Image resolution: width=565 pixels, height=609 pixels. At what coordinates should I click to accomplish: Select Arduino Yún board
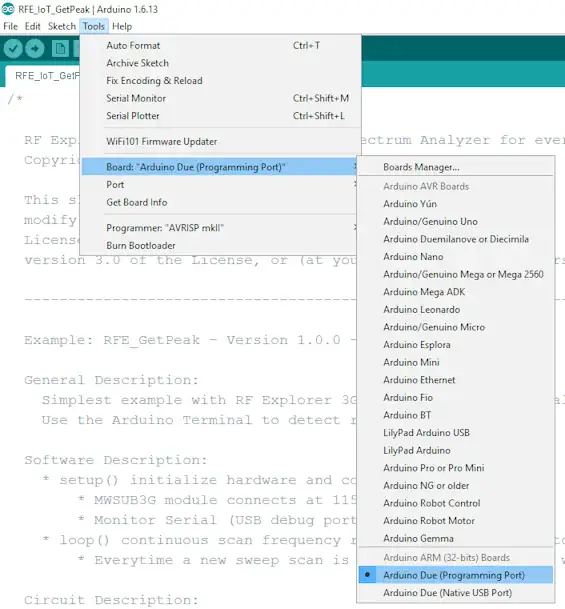456,204
